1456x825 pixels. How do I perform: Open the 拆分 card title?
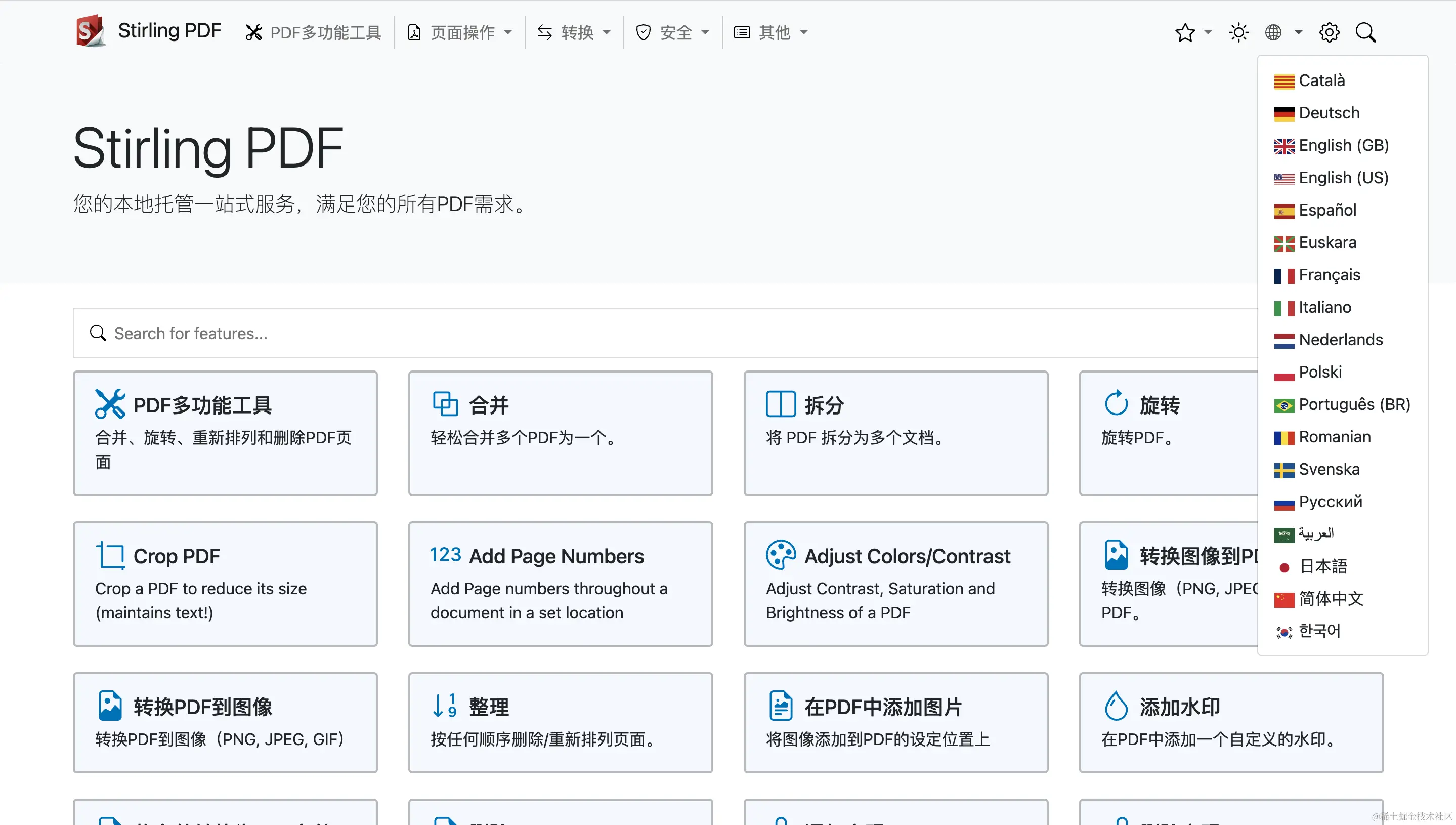(x=824, y=405)
